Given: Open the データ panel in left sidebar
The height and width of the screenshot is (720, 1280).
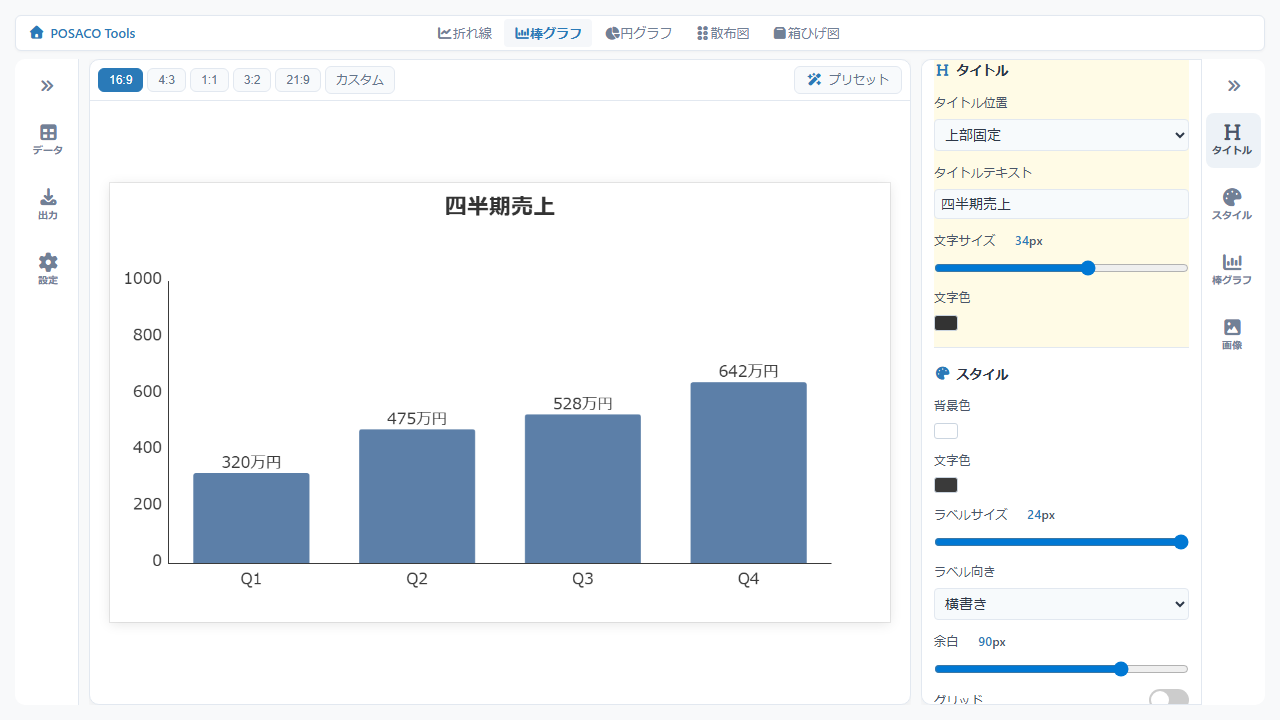Looking at the screenshot, I should pyautogui.click(x=47, y=139).
